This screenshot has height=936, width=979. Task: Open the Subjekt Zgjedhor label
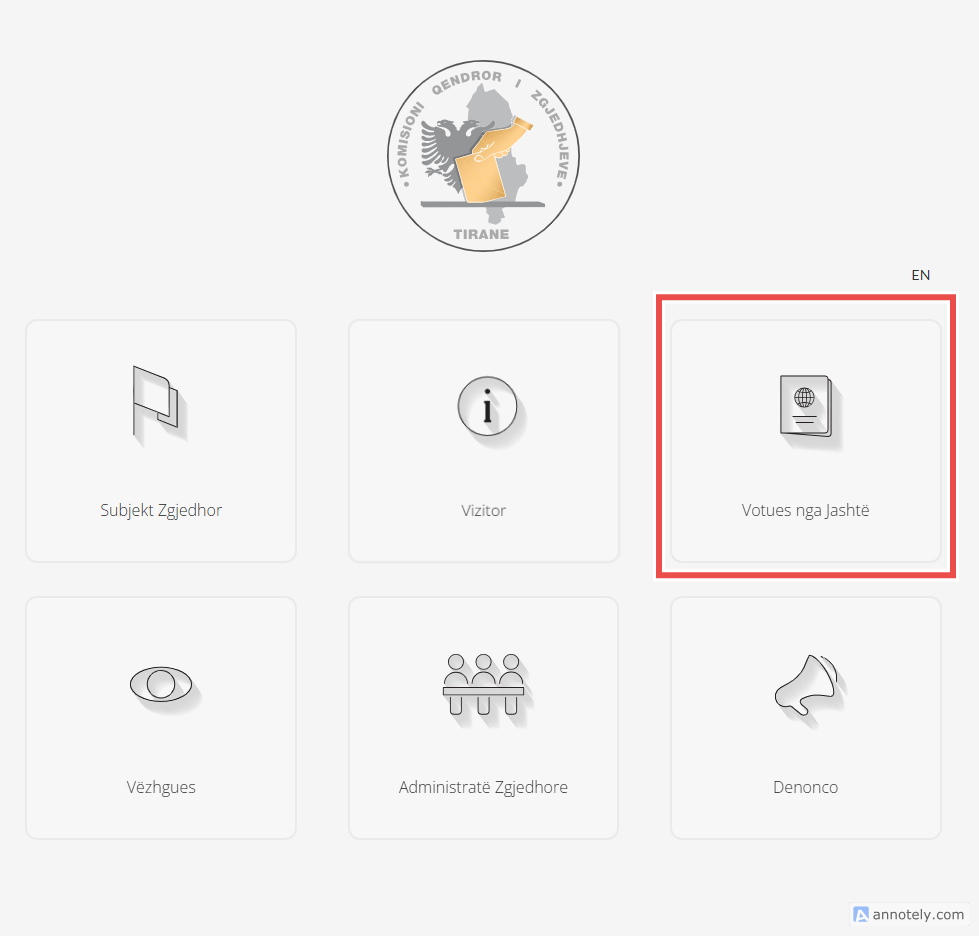[x=161, y=510]
